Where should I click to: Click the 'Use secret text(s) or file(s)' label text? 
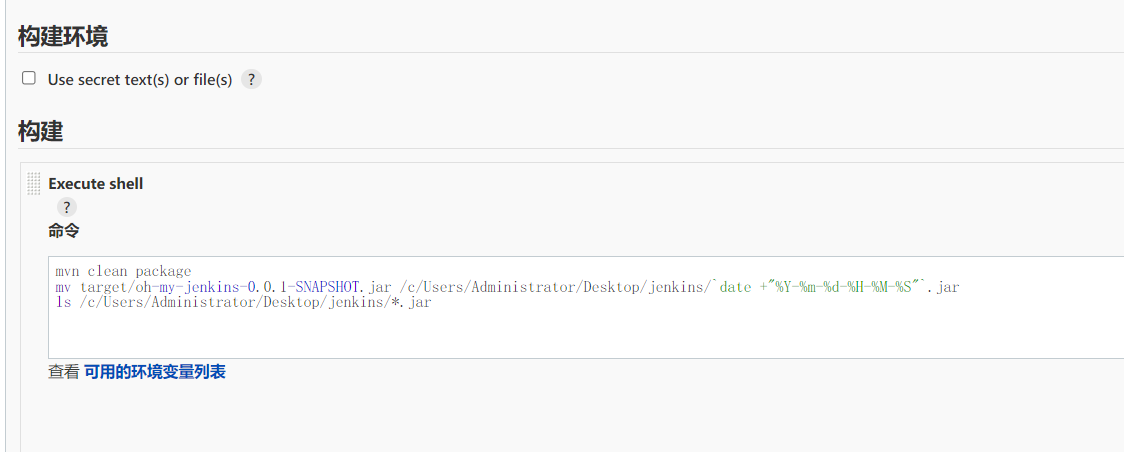(x=140, y=80)
